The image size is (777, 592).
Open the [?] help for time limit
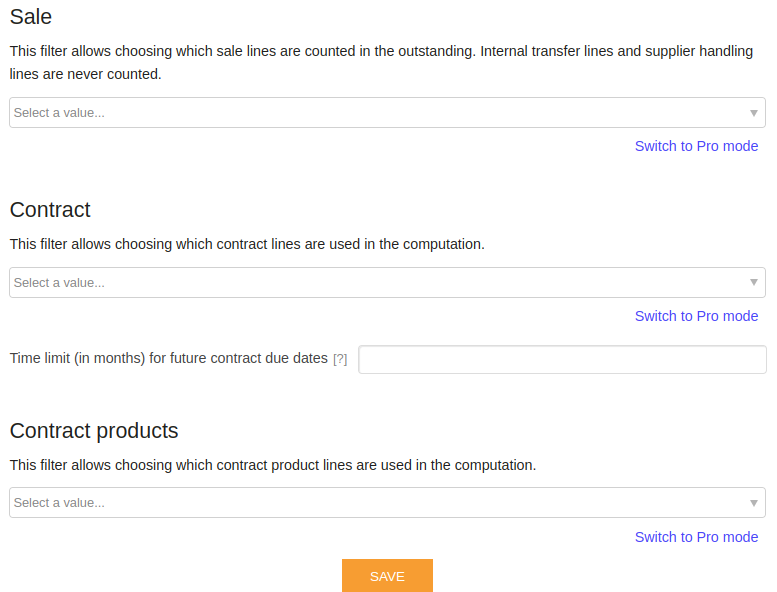[340, 359]
